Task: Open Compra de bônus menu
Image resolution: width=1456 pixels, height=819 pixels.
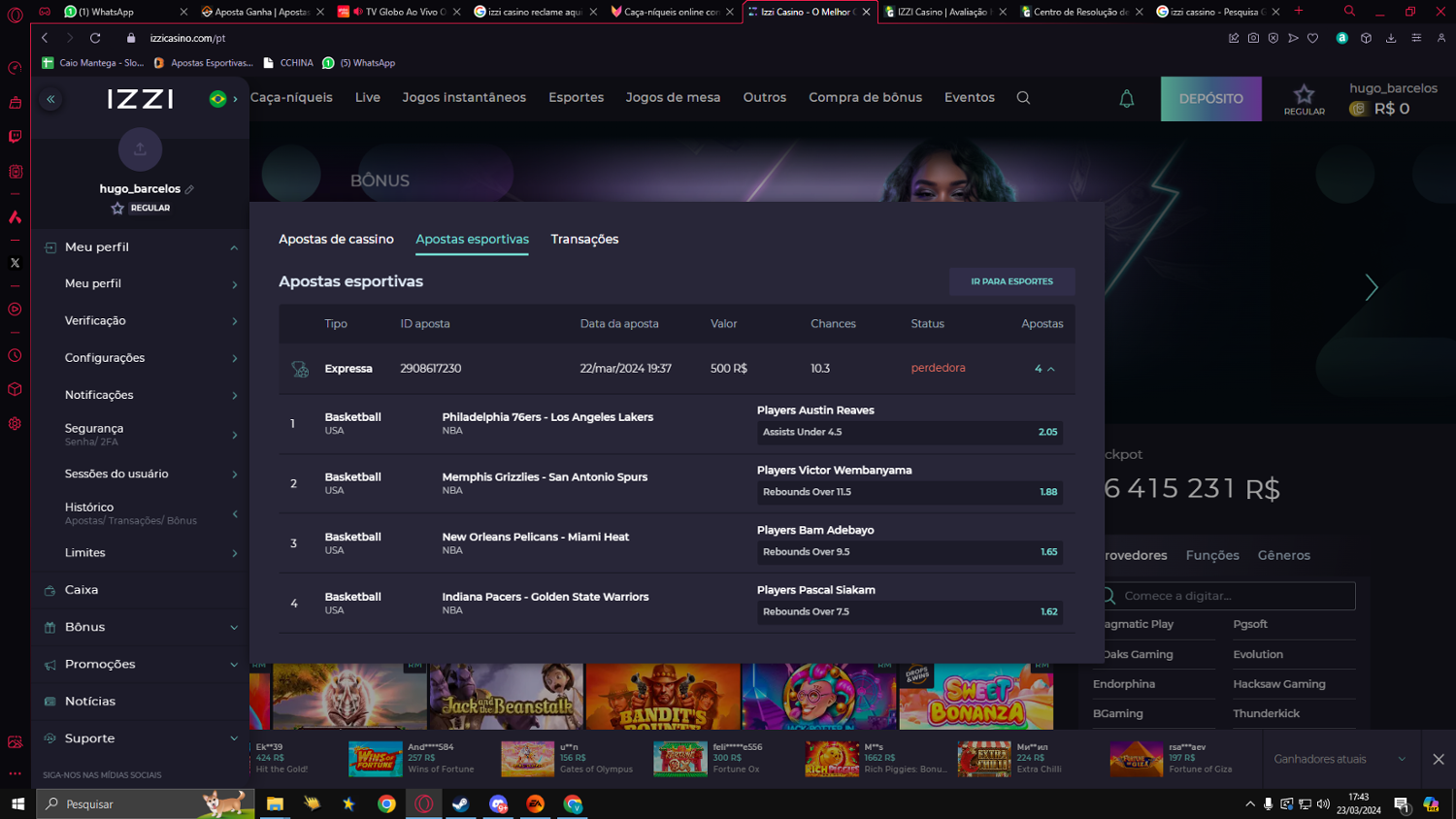Action: pos(865,98)
